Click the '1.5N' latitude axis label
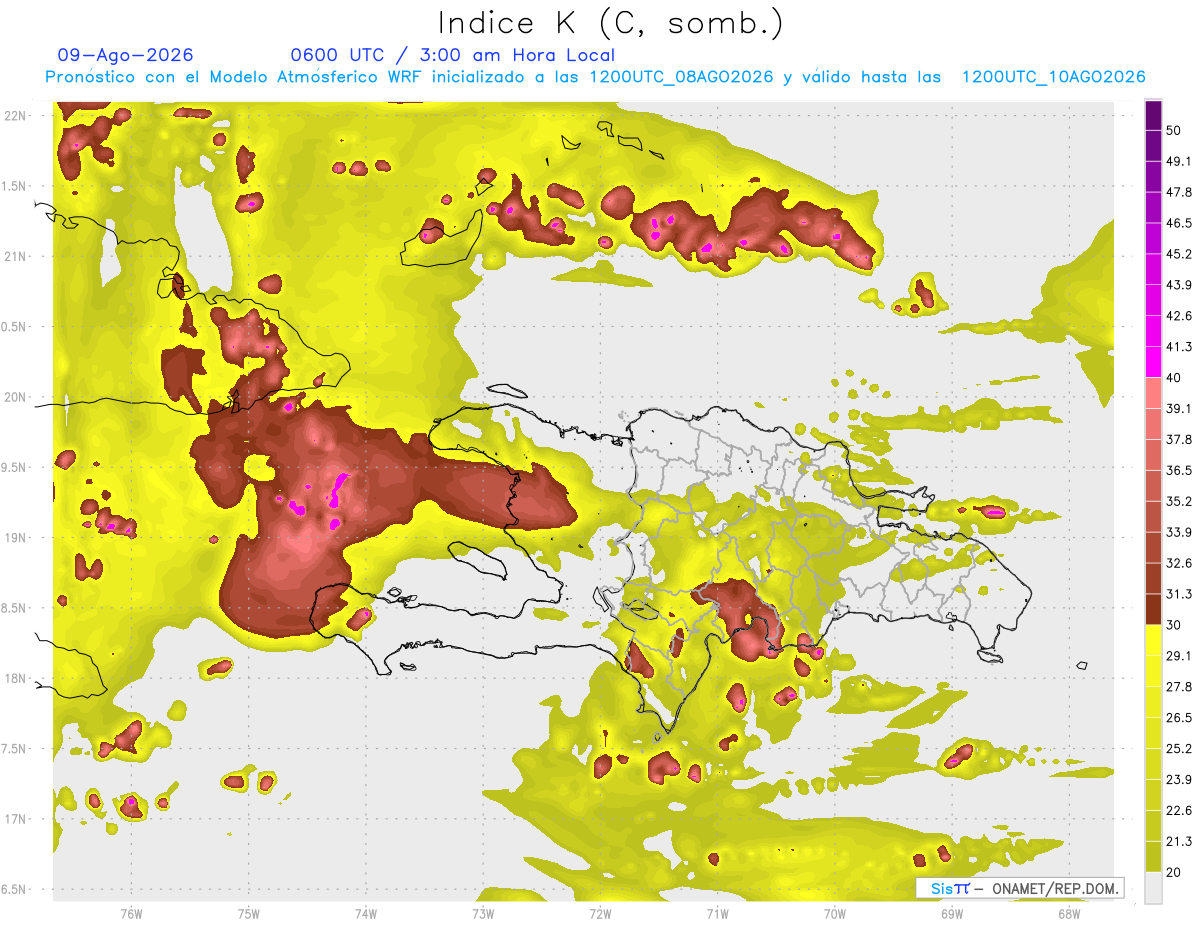Image resolution: width=1200 pixels, height=927 pixels. tap(13, 186)
